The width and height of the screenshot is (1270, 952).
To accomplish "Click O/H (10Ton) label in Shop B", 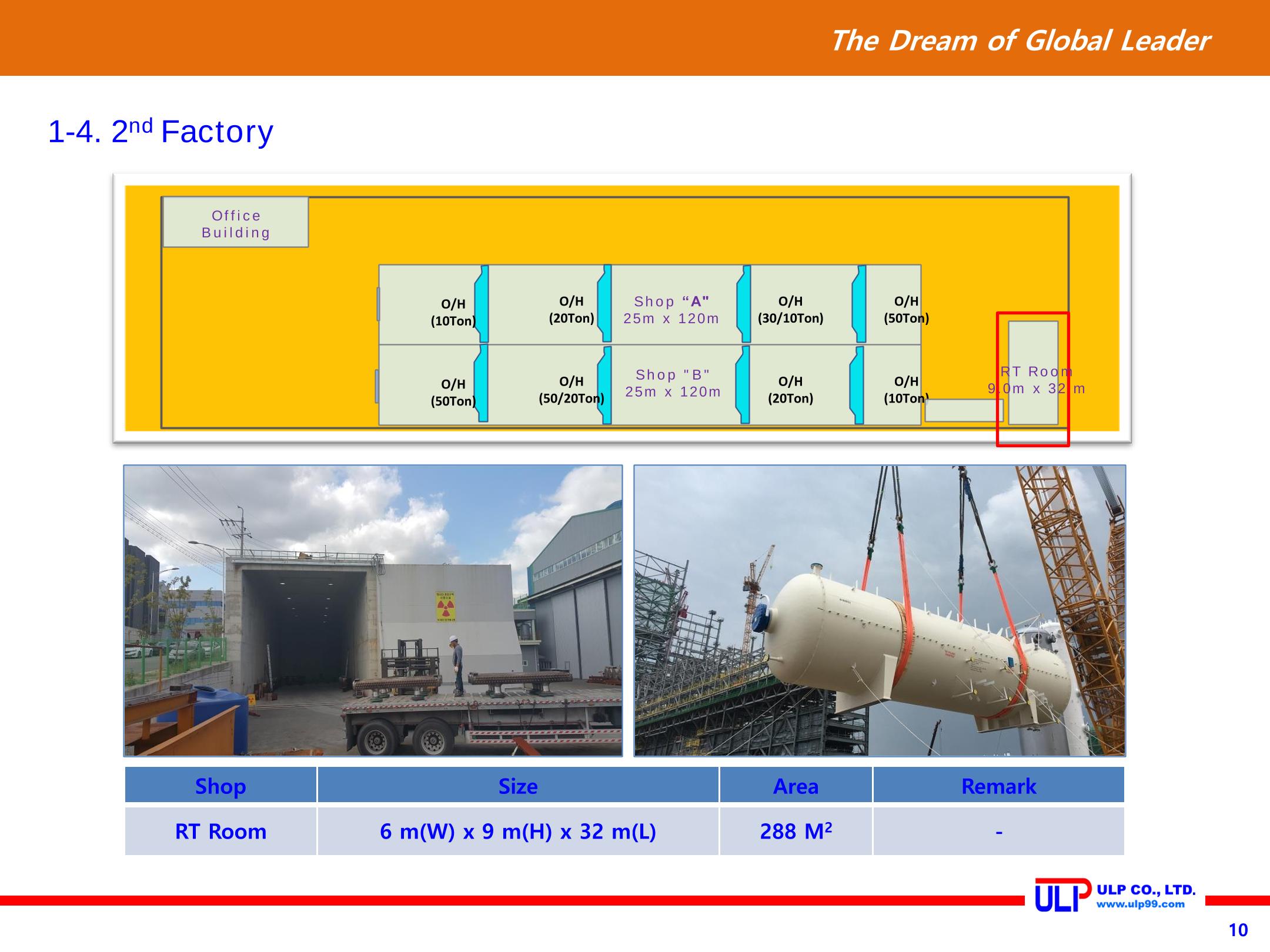I will click(907, 390).
